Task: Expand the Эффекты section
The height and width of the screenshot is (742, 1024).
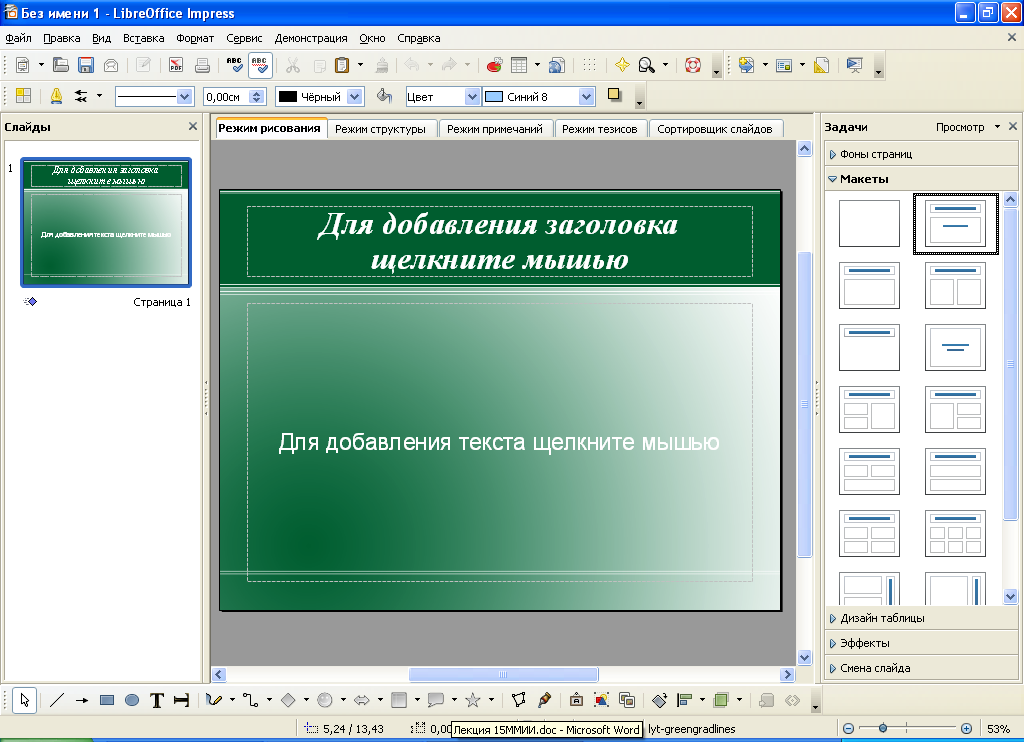Action: (920, 643)
